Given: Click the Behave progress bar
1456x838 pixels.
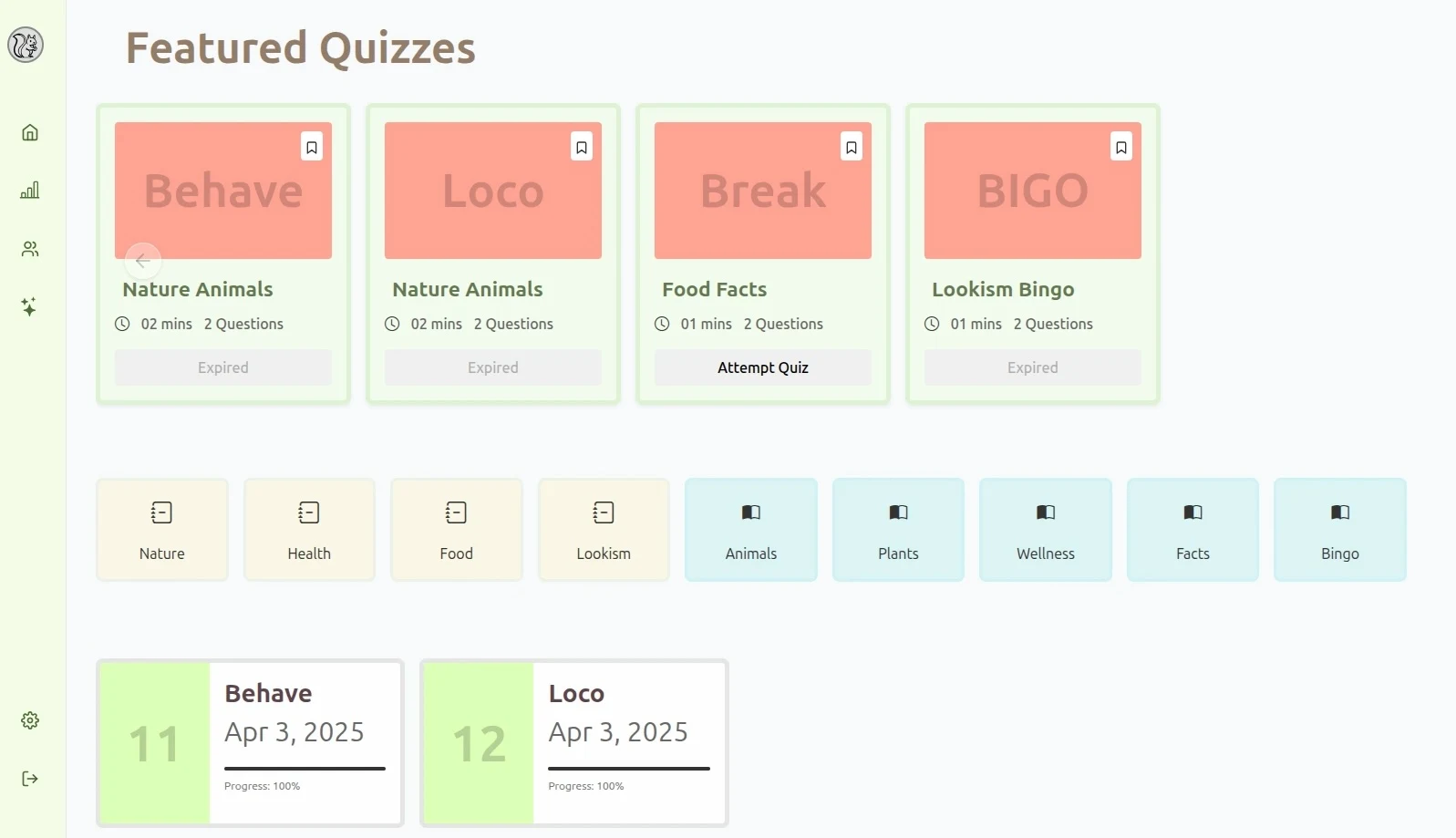Looking at the screenshot, I should coord(305,769).
